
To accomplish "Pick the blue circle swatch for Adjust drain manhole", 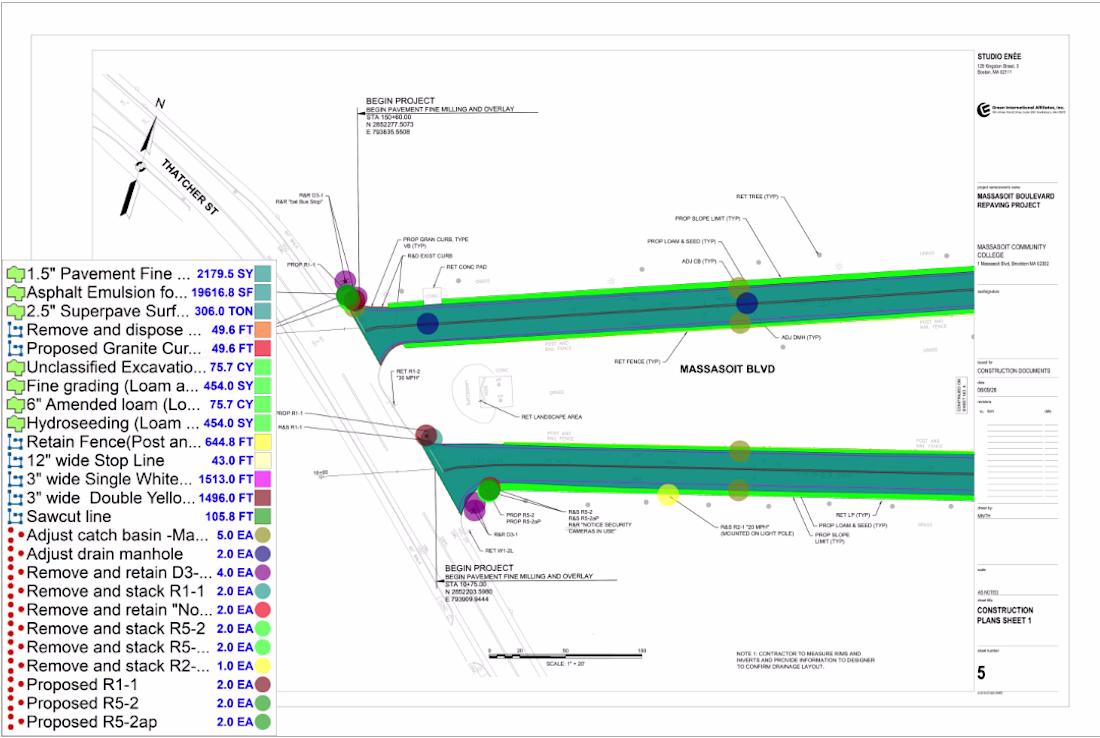I will pos(263,554).
